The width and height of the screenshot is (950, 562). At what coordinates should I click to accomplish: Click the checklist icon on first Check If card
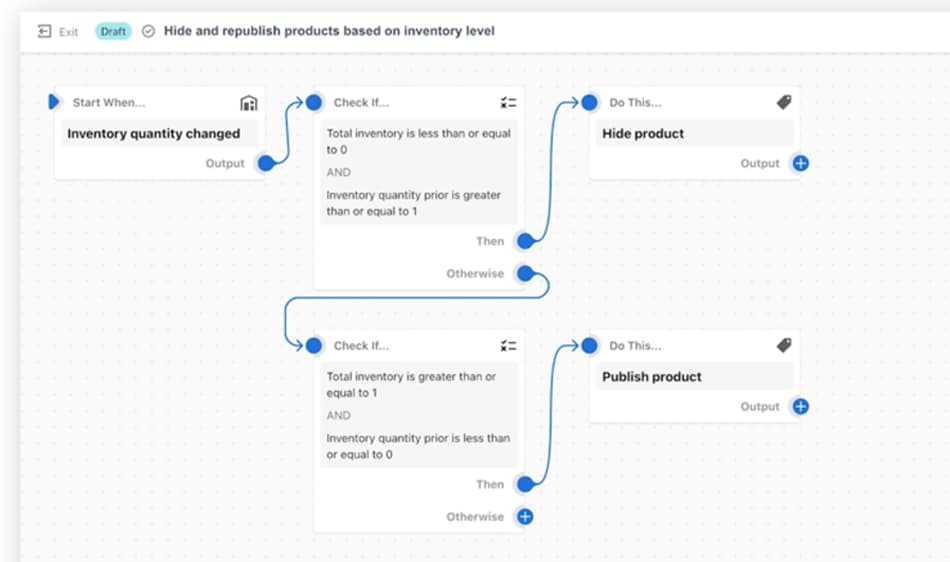pos(508,103)
